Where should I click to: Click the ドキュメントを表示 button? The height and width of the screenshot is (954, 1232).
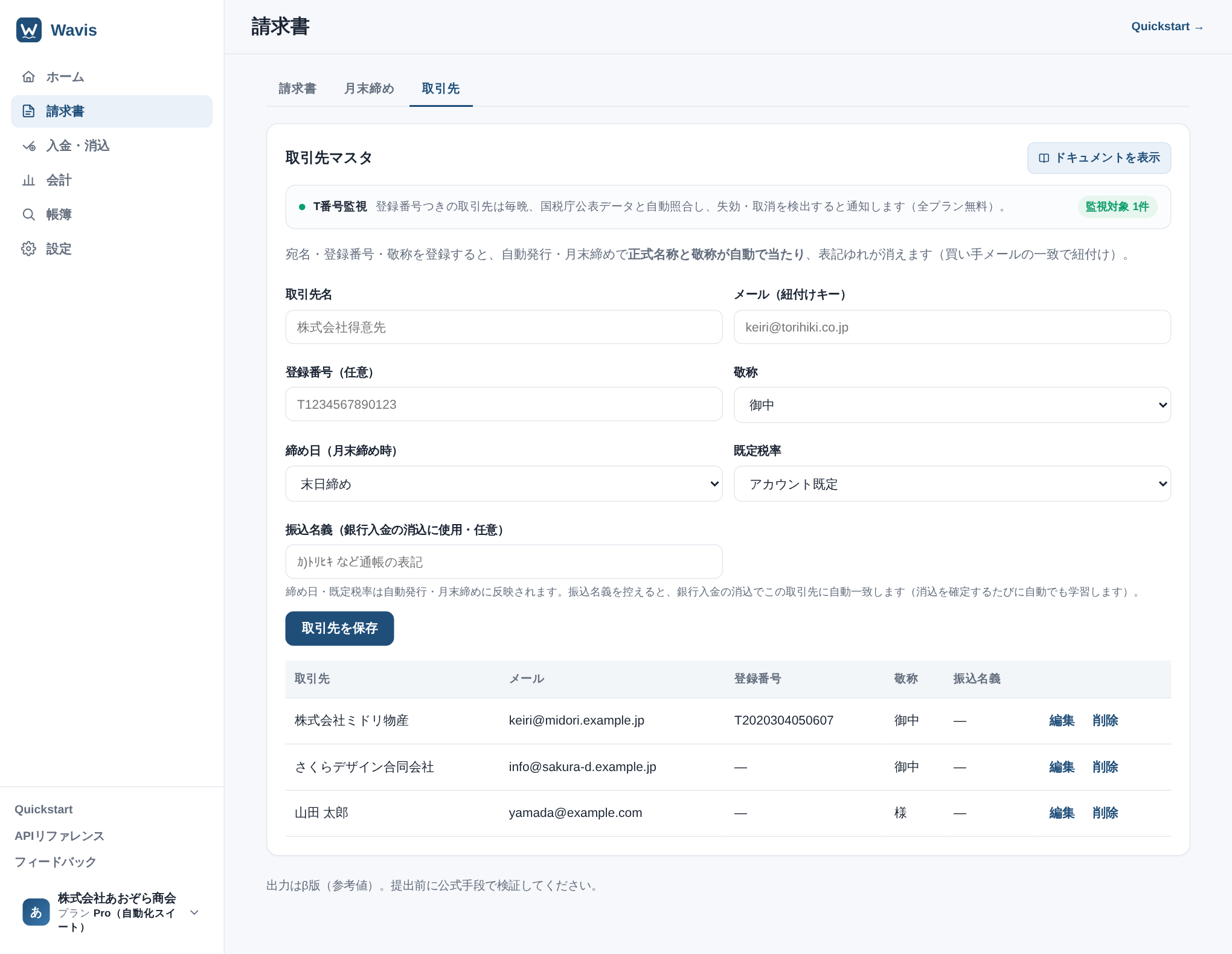click(1099, 158)
